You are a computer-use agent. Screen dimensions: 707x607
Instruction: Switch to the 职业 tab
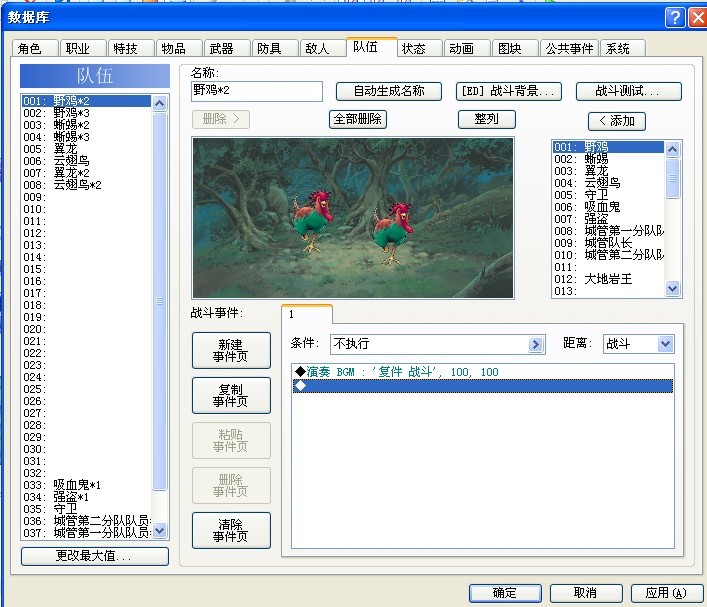(83, 48)
